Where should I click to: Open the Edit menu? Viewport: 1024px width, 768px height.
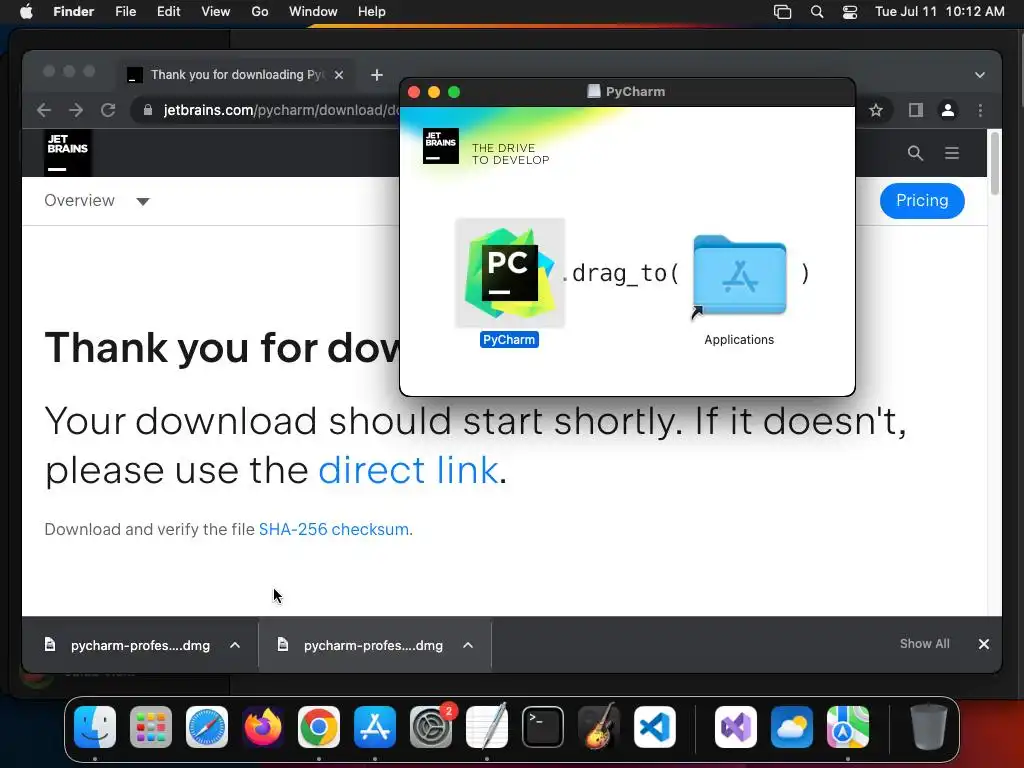point(168,12)
